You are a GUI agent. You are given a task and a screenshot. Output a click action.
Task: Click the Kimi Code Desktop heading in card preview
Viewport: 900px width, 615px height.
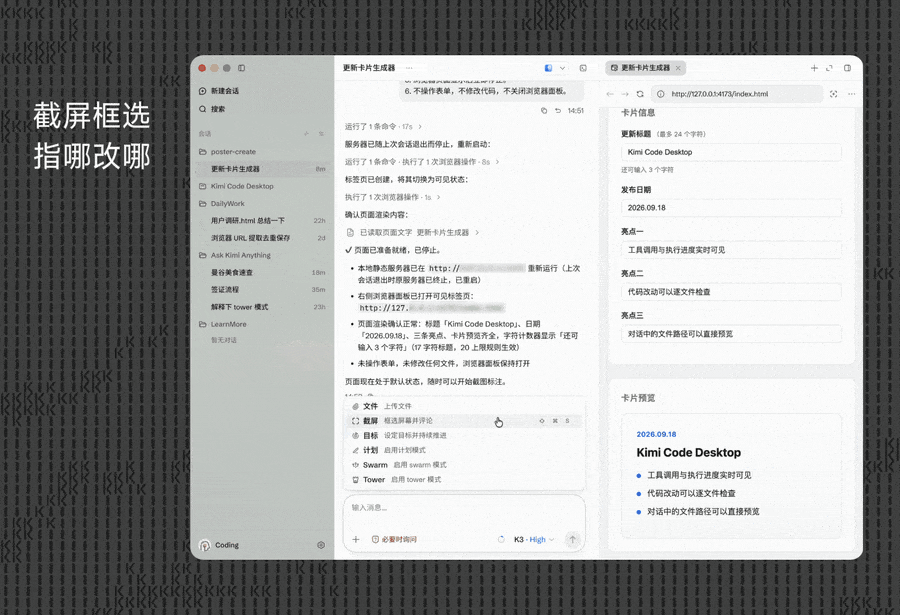coord(688,452)
